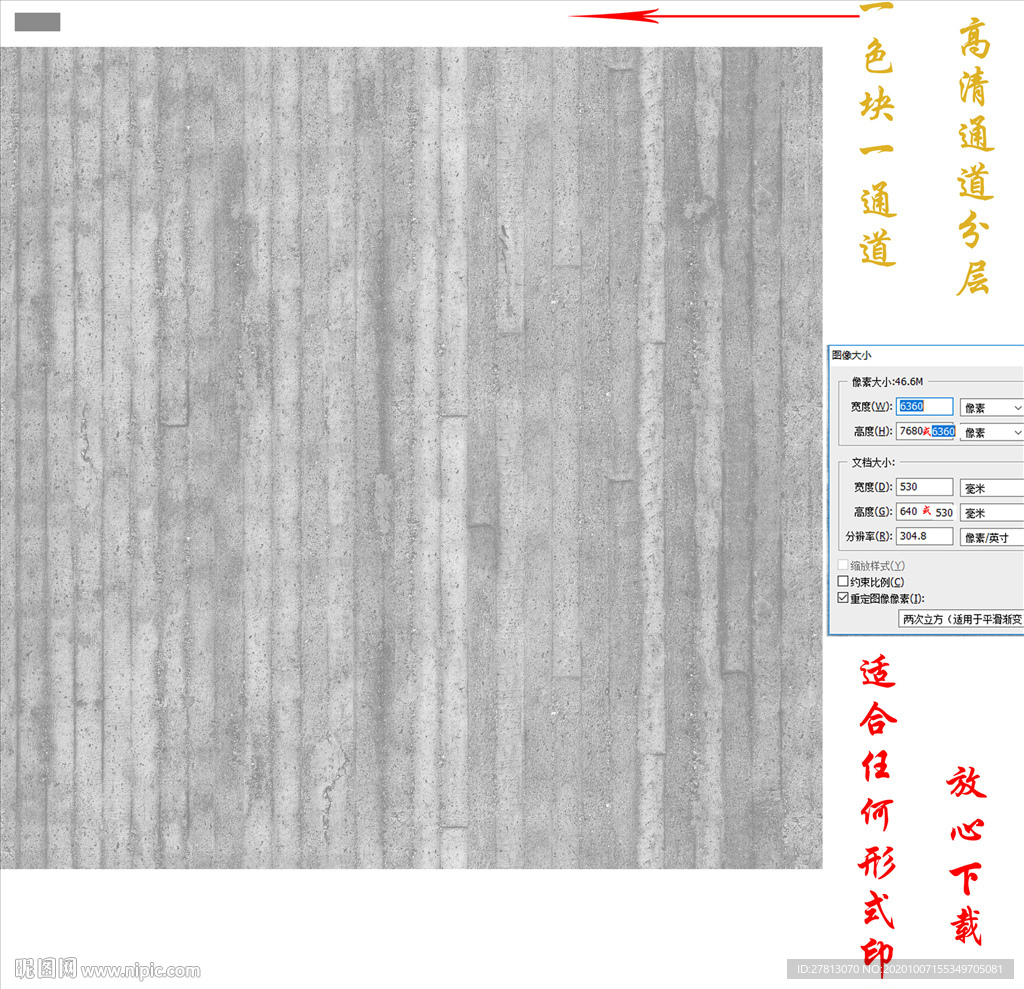Click the concrete texture preview image
The height and width of the screenshot is (989, 1024).
pos(411,457)
